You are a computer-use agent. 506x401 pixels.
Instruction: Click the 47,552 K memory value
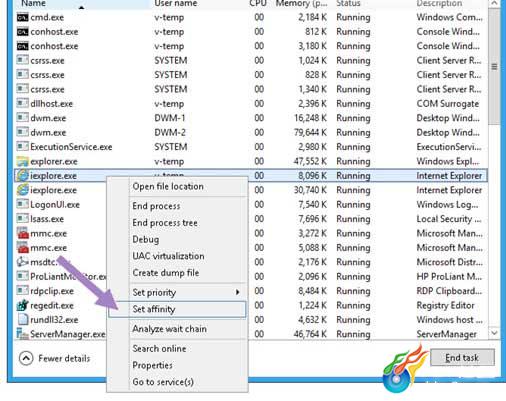click(310, 161)
